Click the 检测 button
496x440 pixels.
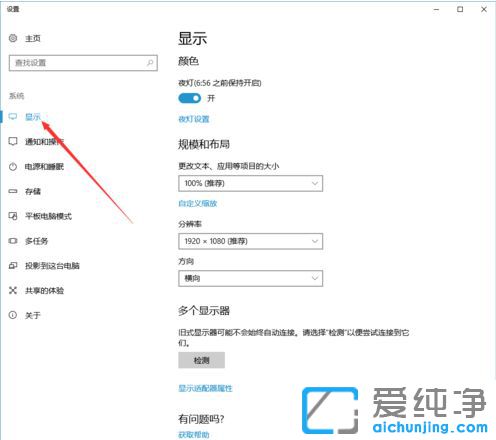pyautogui.click(x=201, y=360)
